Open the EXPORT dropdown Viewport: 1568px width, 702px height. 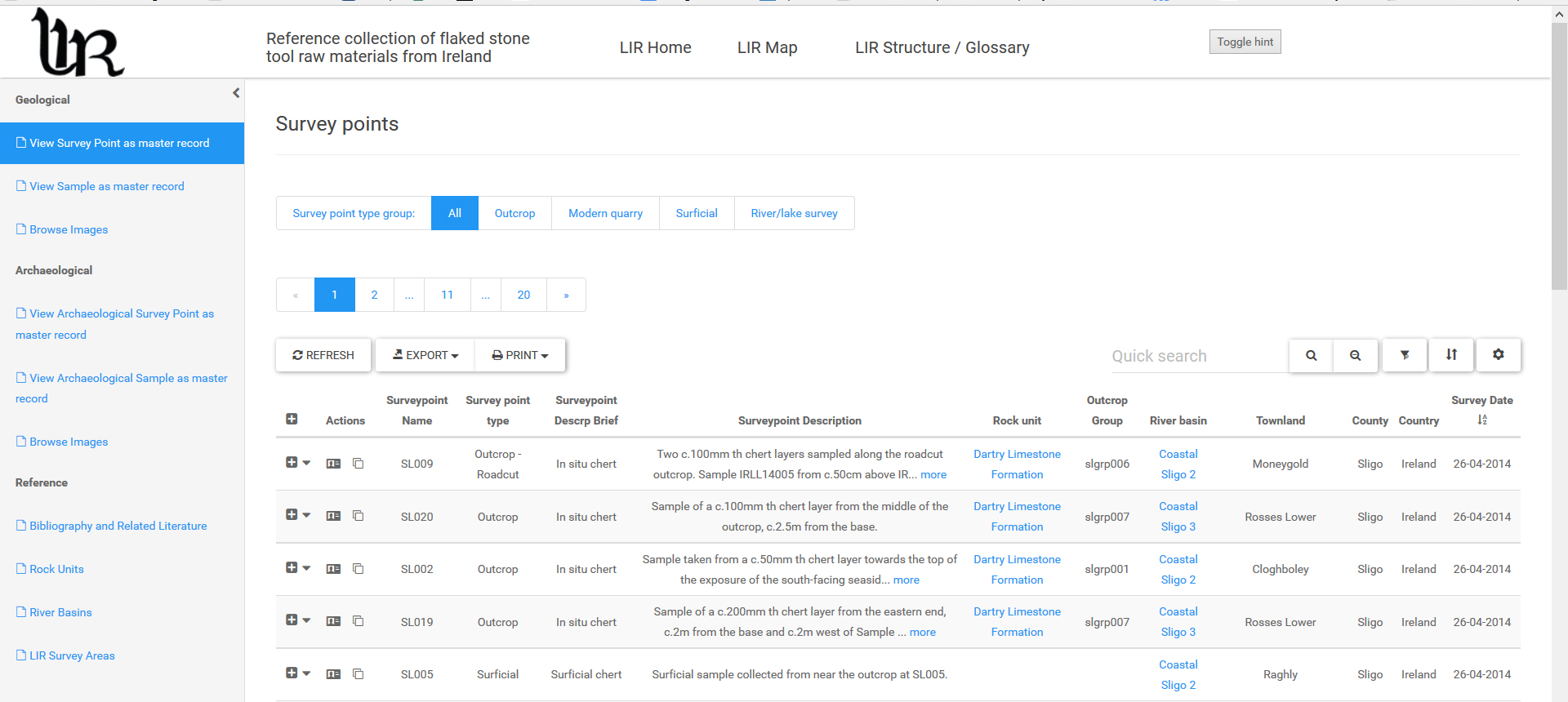pyautogui.click(x=425, y=355)
